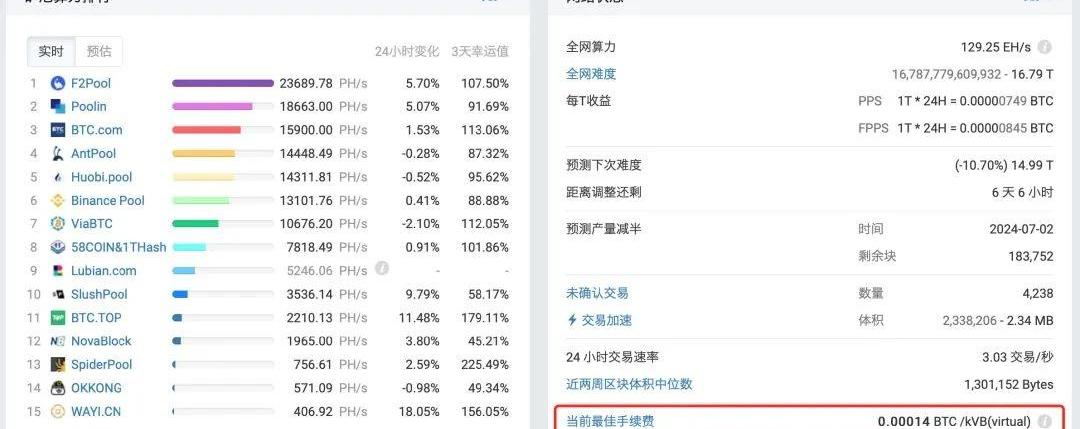Click the 3天幸运值 column header
This screenshot has height=429, width=1080.
click(x=480, y=52)
